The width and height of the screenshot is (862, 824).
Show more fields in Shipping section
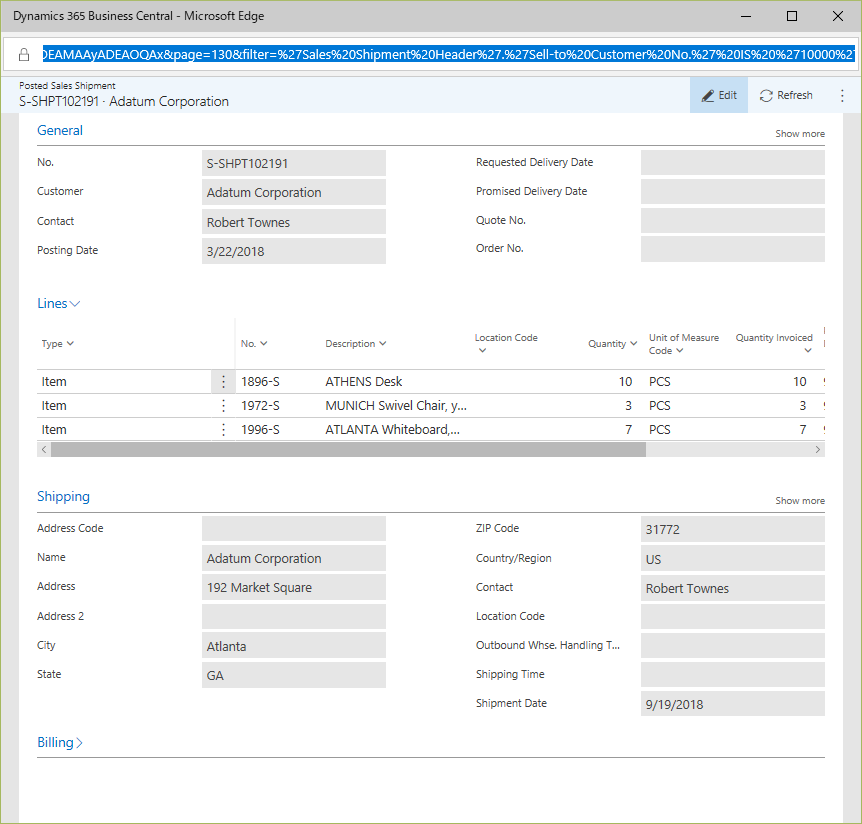click(x=800, y=501)
